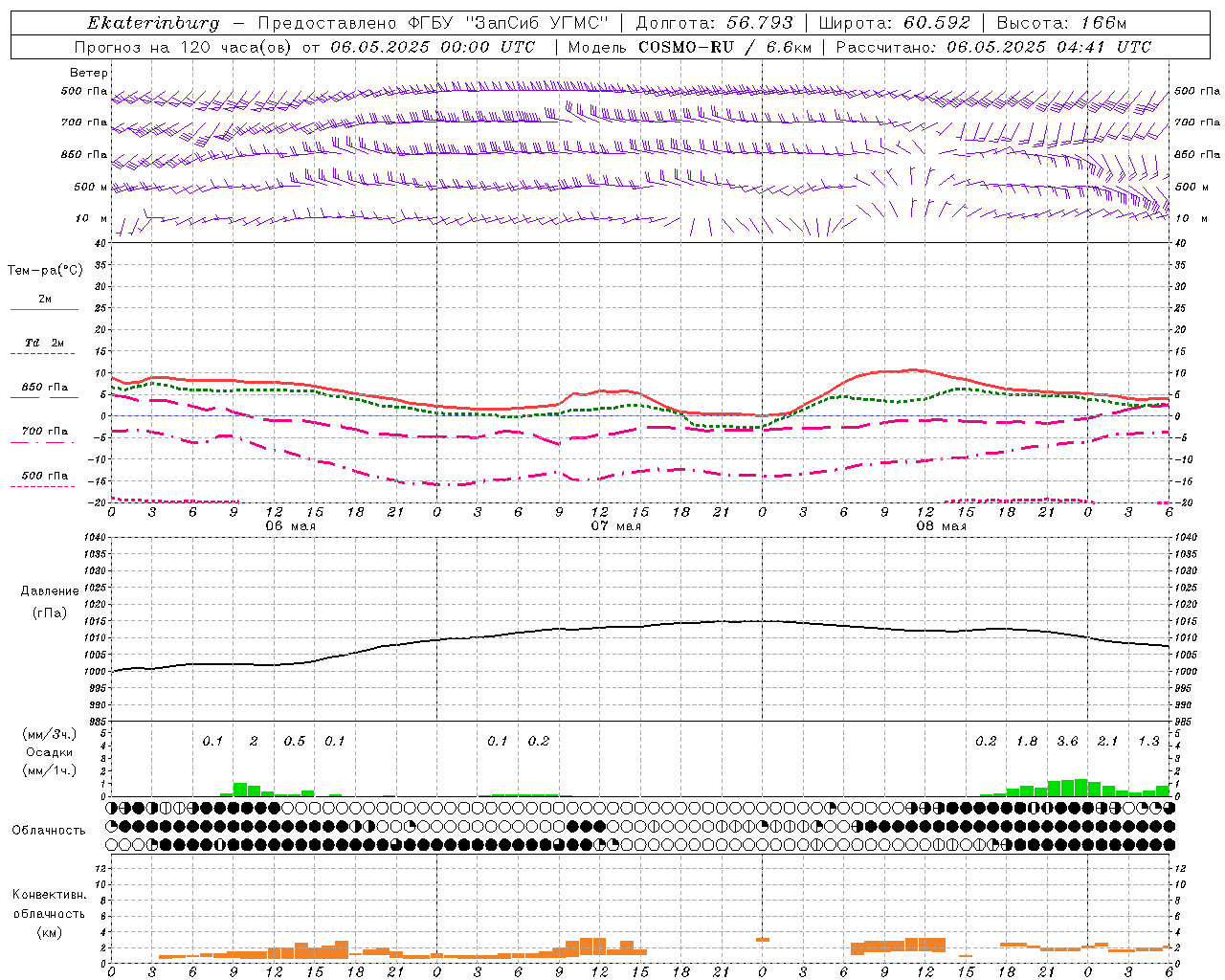1225x980 pixels.
Task: Click the '1.8' three-hour precipitation value
Action: (1027, 741)
